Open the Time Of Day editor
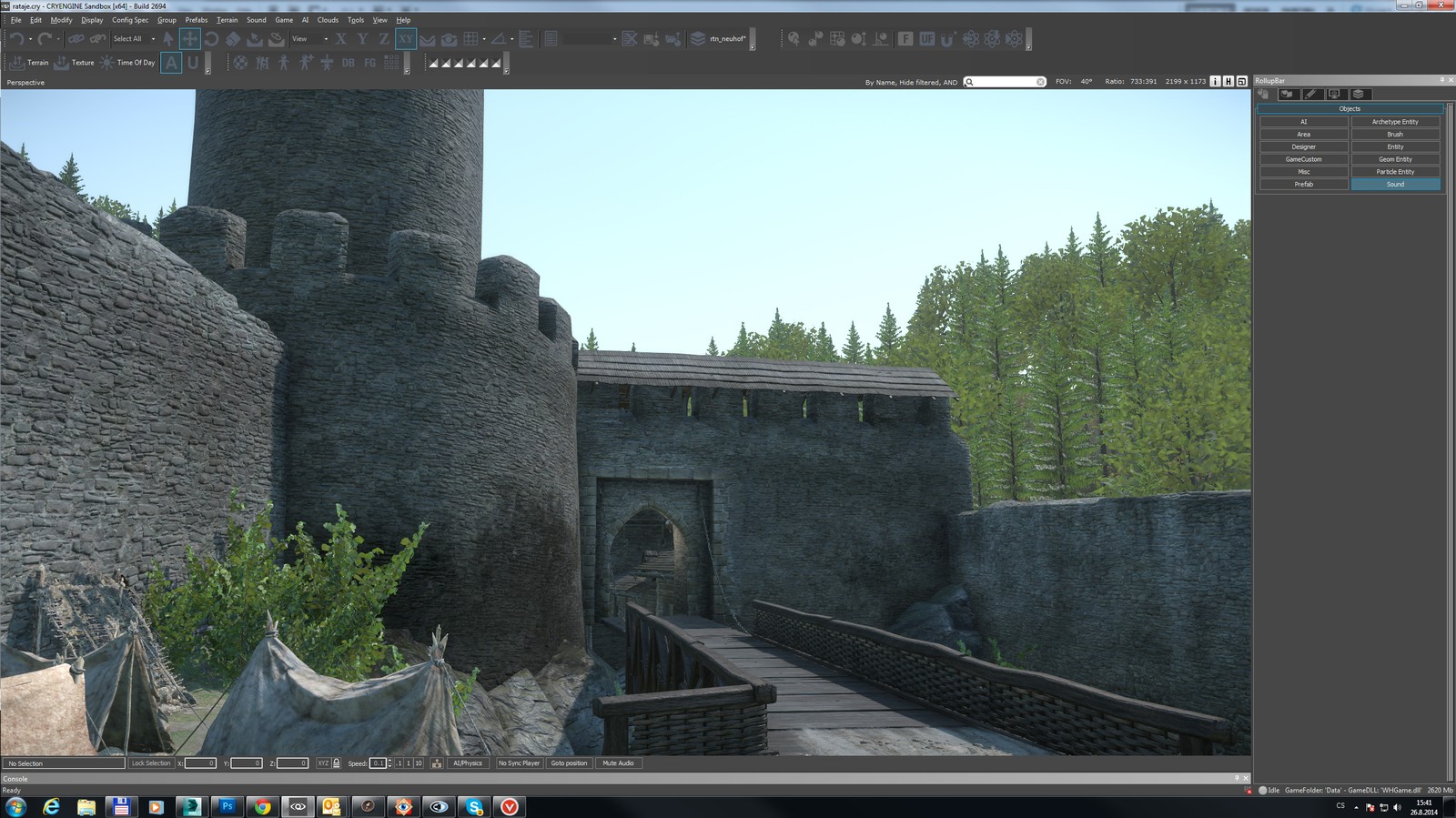Image resolution: width=1456 pixels, height=818 pixels. coord(127,63)
